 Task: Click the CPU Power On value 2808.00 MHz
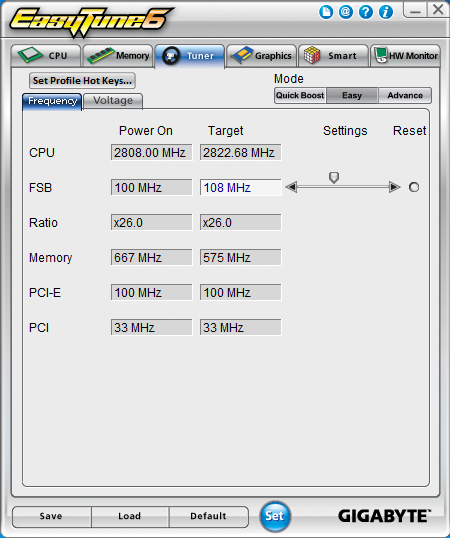point(151,152)
